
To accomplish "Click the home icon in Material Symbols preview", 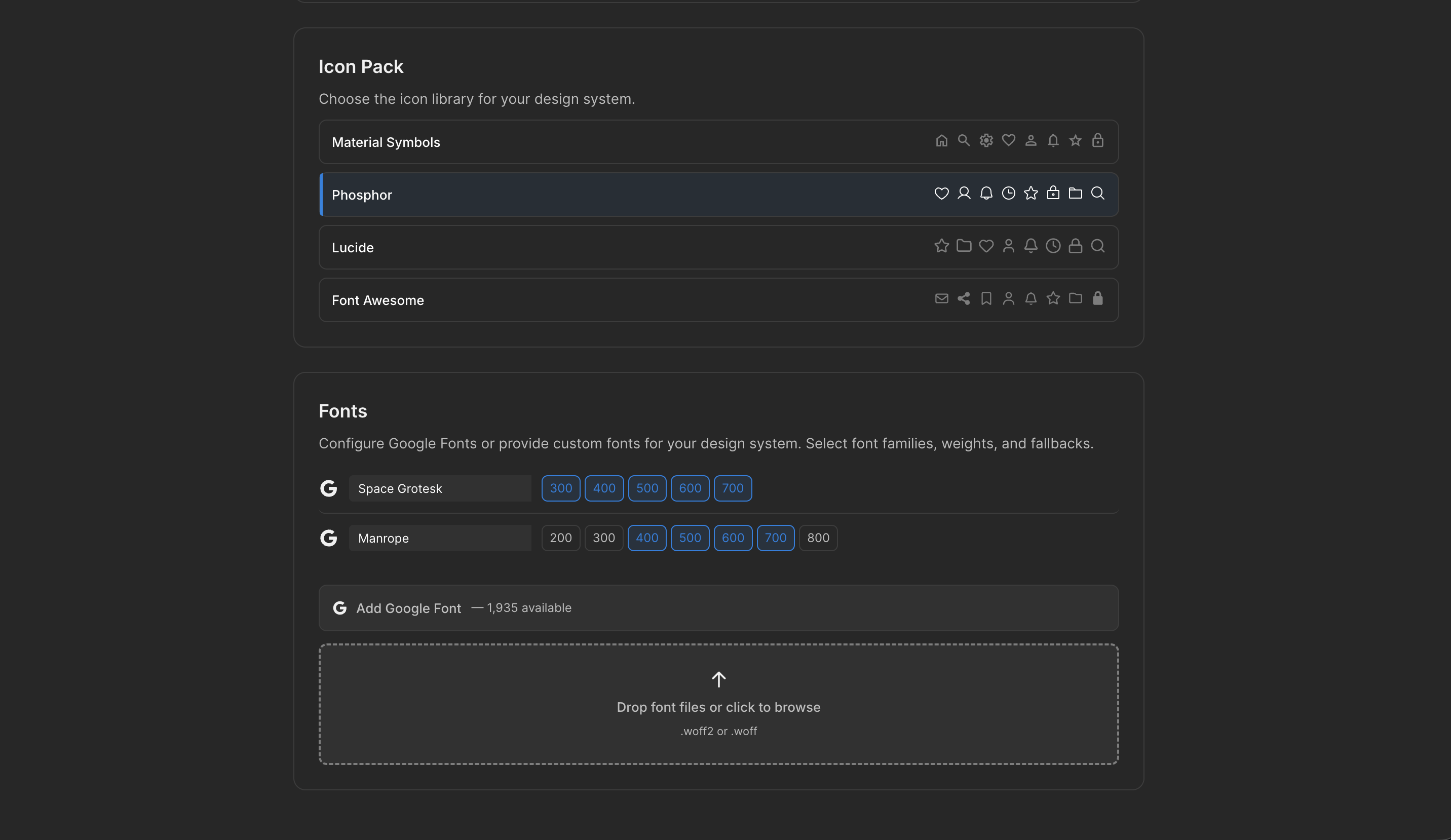I will [x=941, y=140].
